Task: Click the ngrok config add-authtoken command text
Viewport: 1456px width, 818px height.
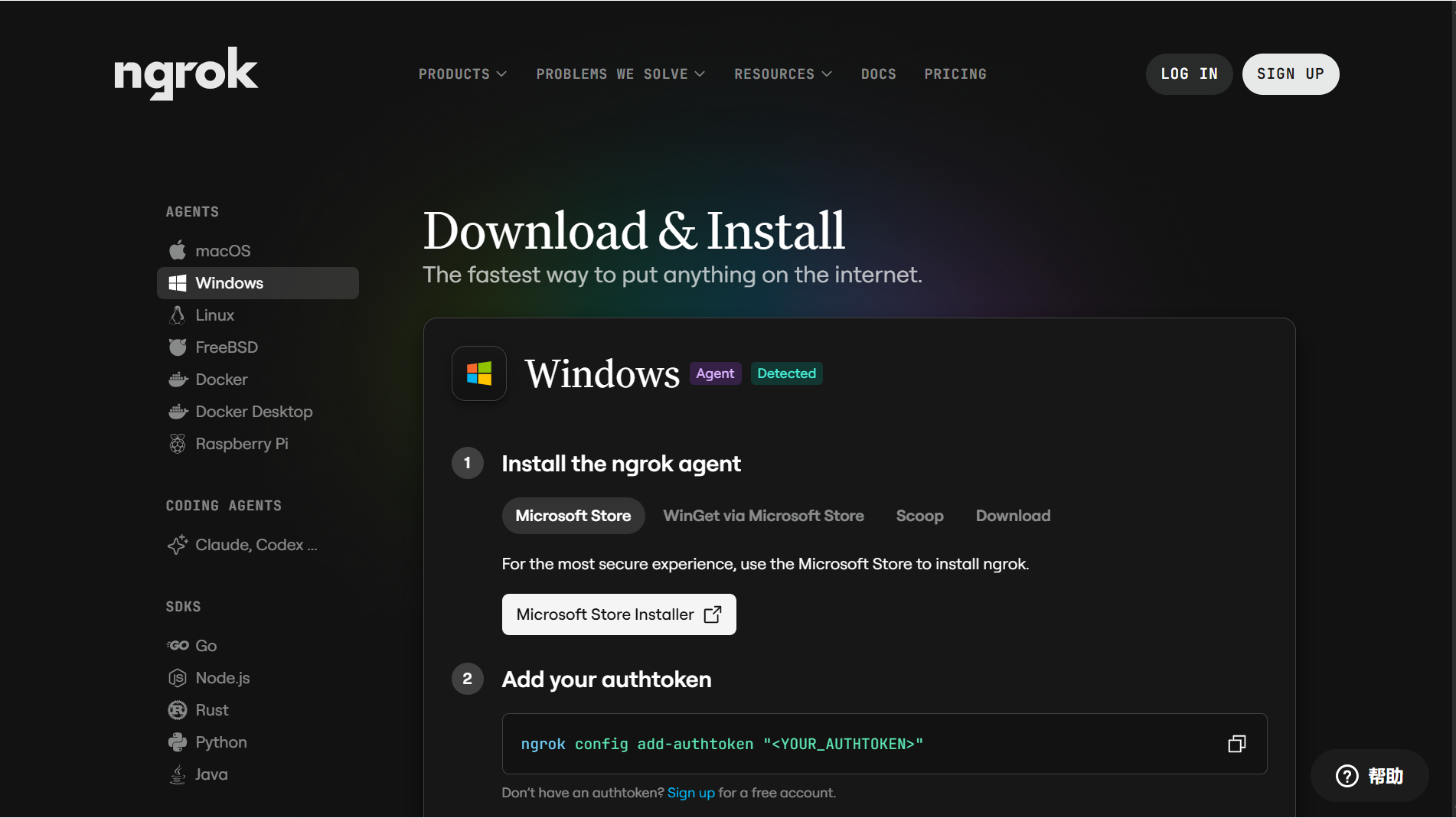Action: [722, 744]
